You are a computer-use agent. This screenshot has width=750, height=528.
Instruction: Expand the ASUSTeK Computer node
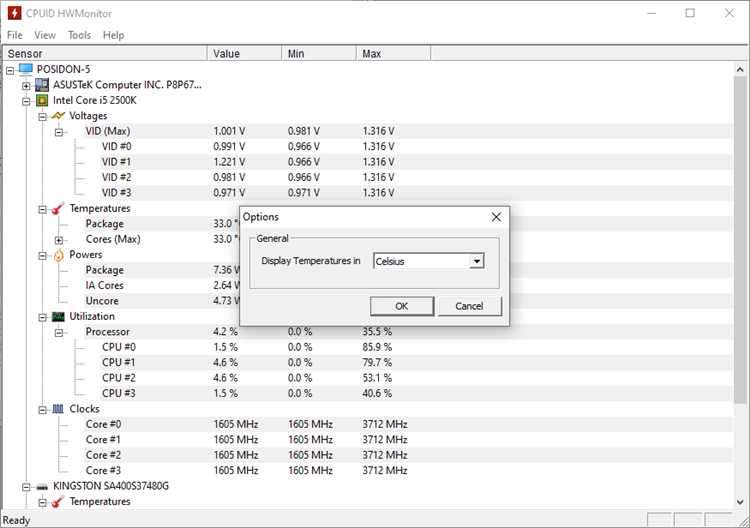coord(26,86)
